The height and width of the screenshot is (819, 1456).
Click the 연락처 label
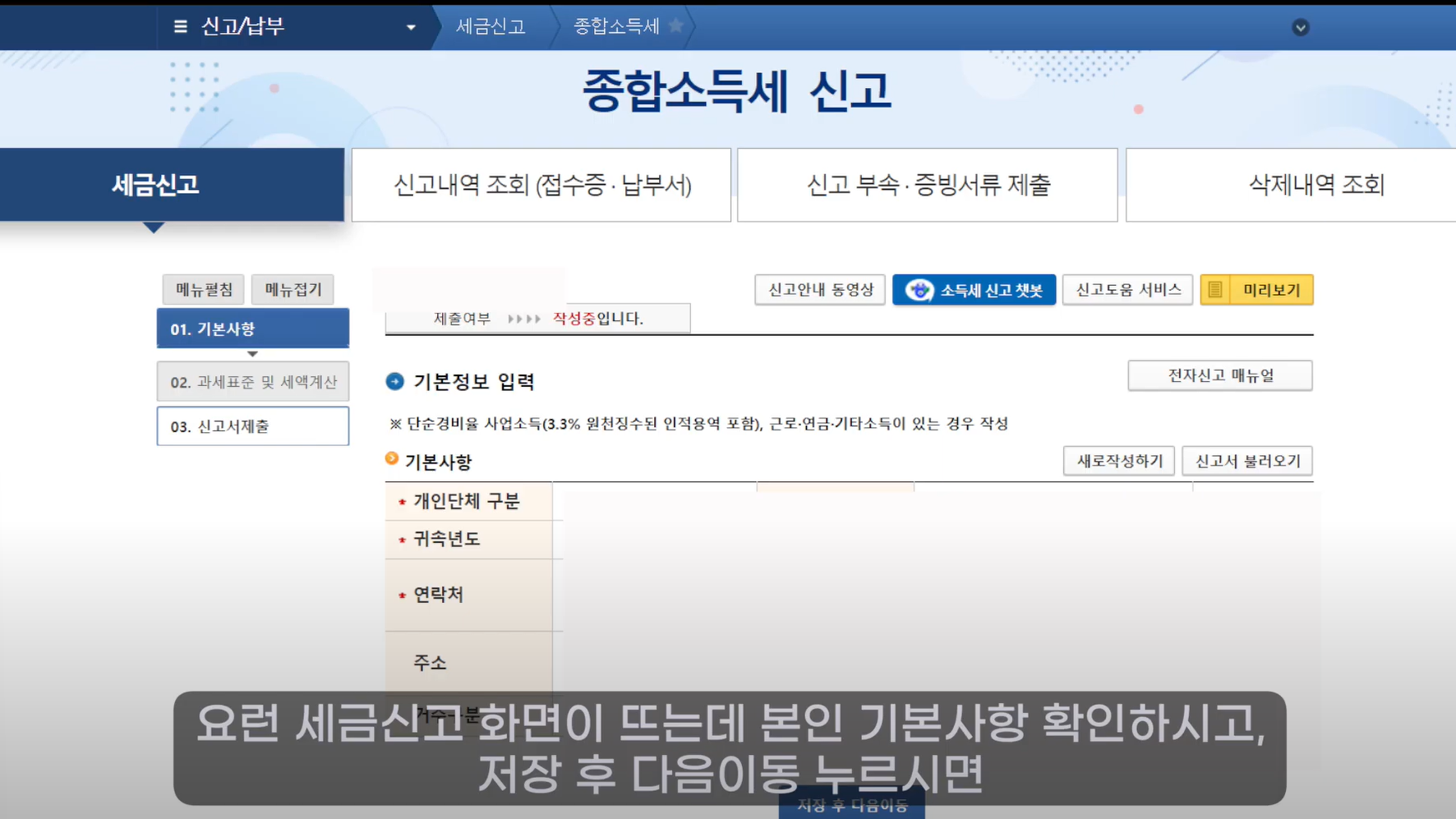pyautogui.click(x=438, y=595)
